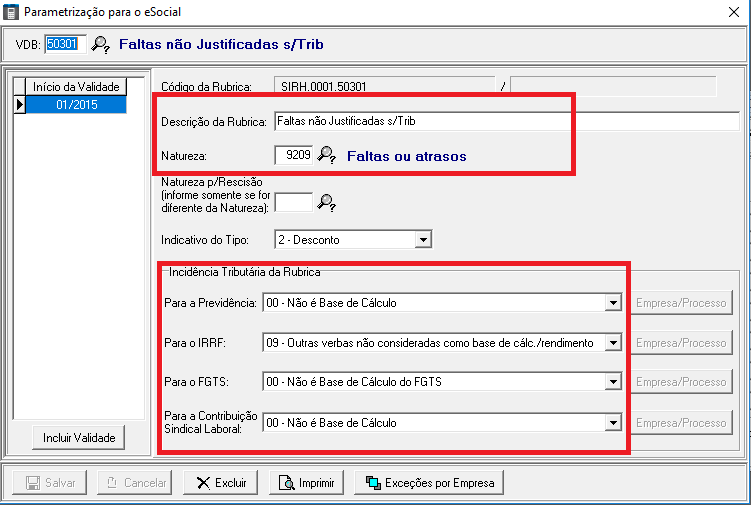Click the lookup icon for Natureza p/Rescisão
Viewport: 751px width, 505px height.
326,203
